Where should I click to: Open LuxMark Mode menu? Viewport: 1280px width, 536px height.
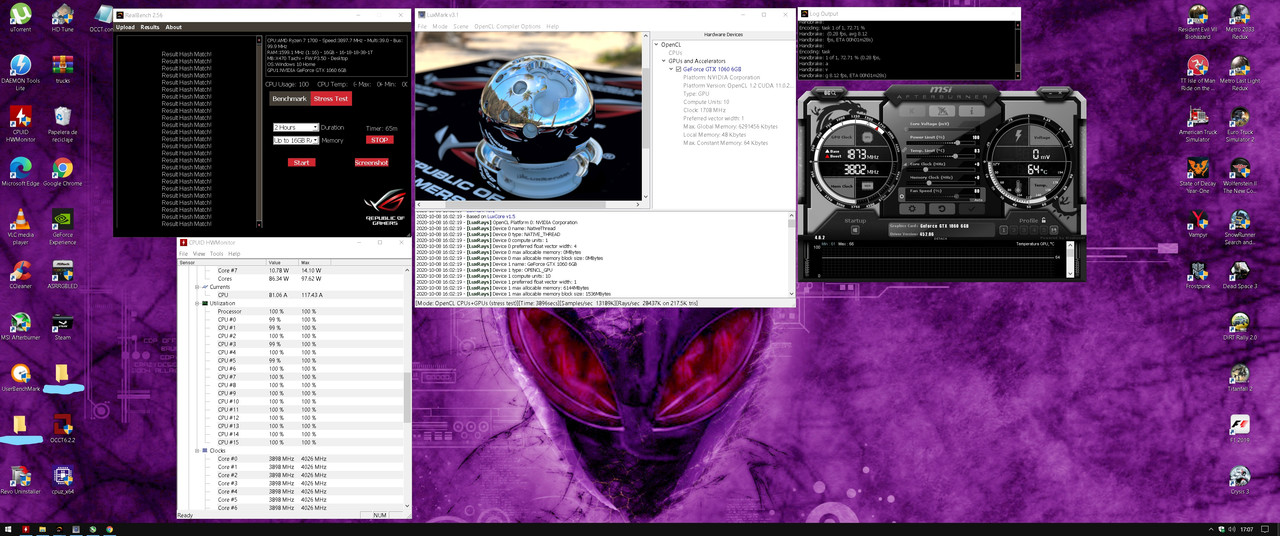pos(440,27)
